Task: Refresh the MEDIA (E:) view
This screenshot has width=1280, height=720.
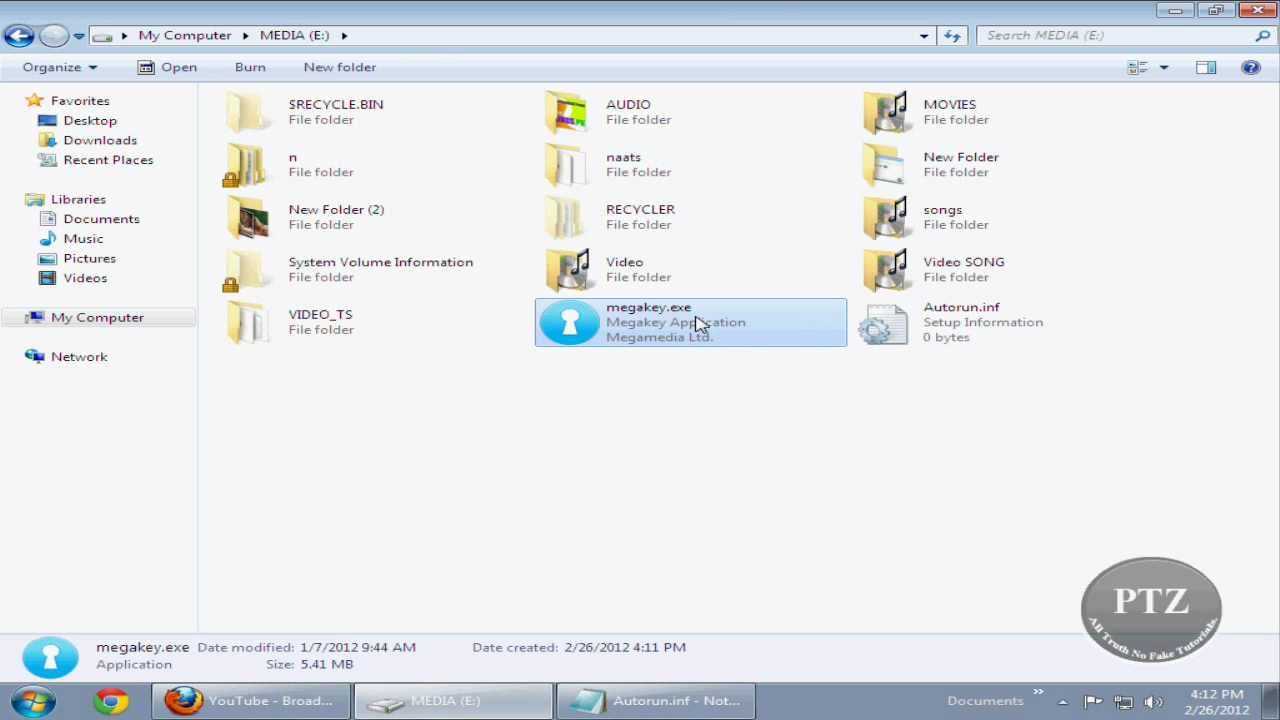Action: pos(951,35)
